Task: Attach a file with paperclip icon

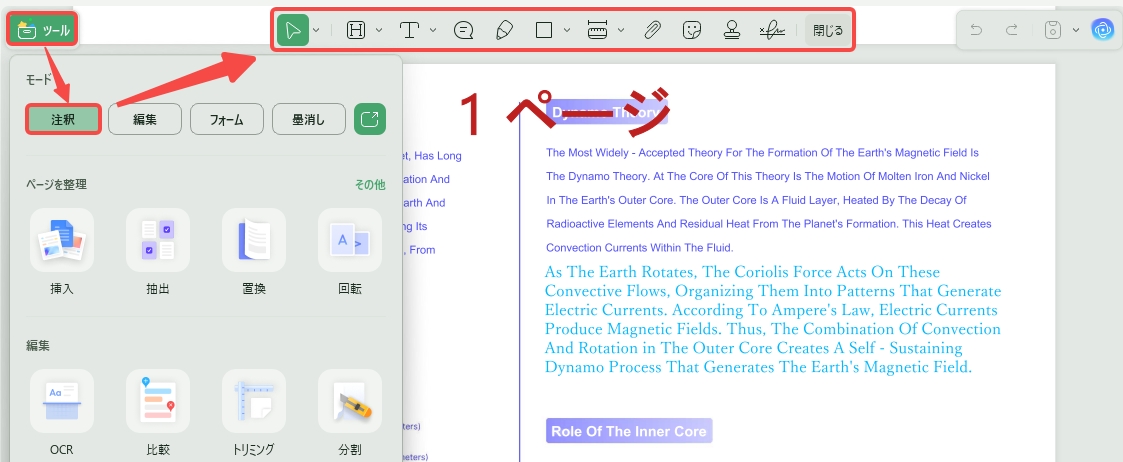Action: click(651, 30)
